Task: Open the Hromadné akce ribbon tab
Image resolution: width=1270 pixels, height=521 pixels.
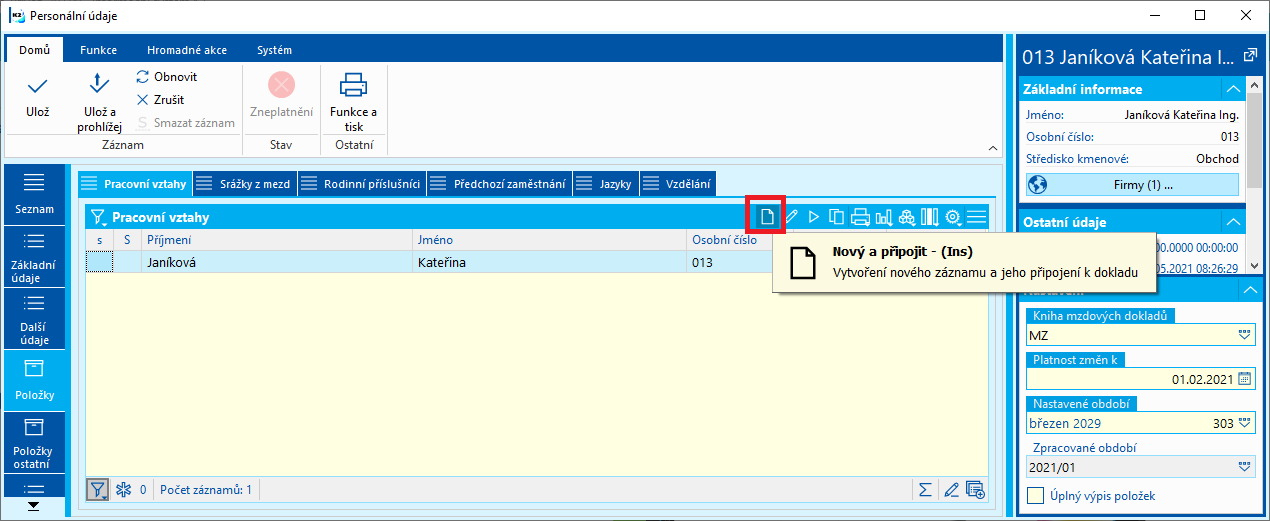Action: (186, 50)
